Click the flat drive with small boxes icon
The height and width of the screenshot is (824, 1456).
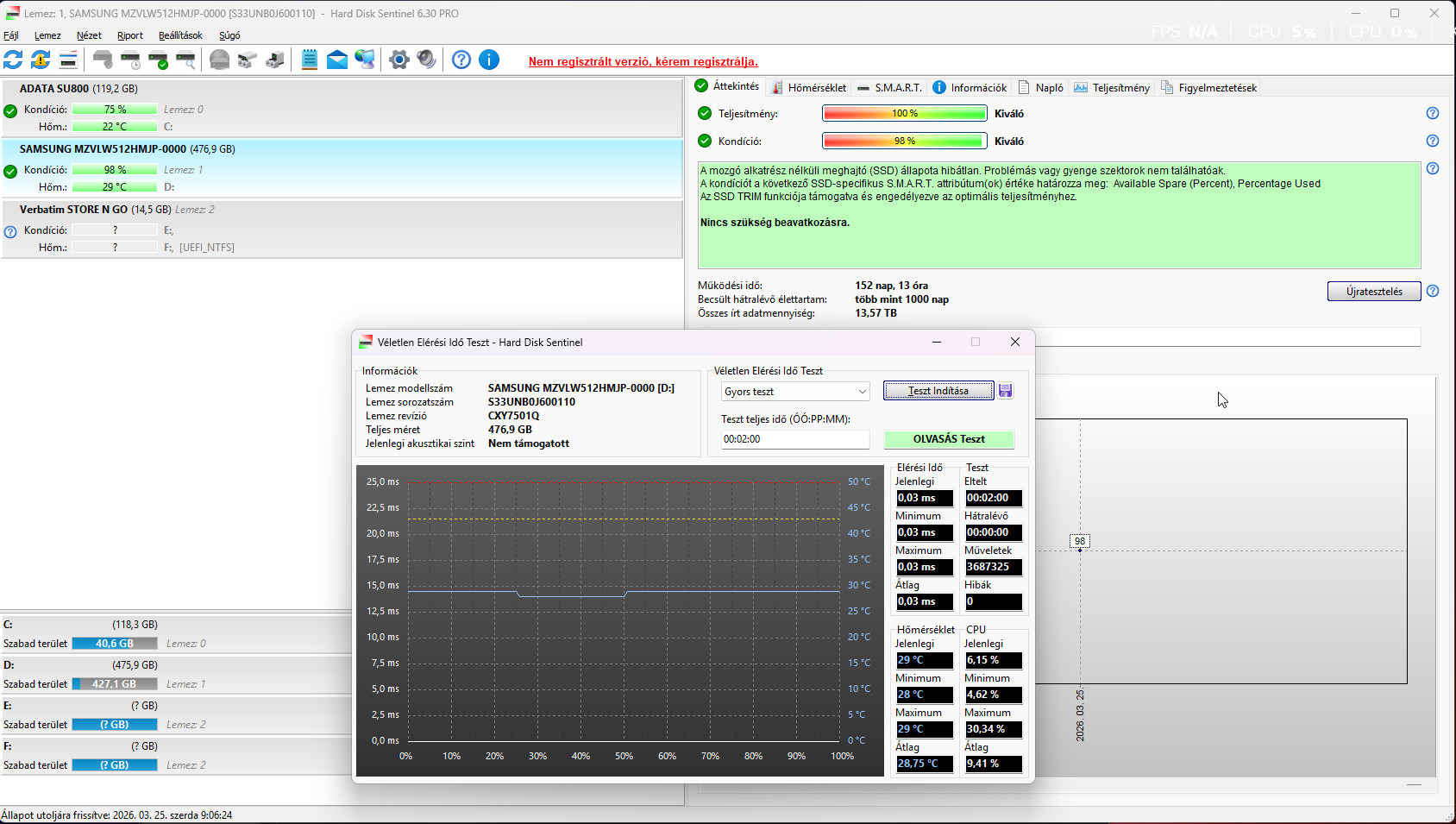[x=248, y=60]
